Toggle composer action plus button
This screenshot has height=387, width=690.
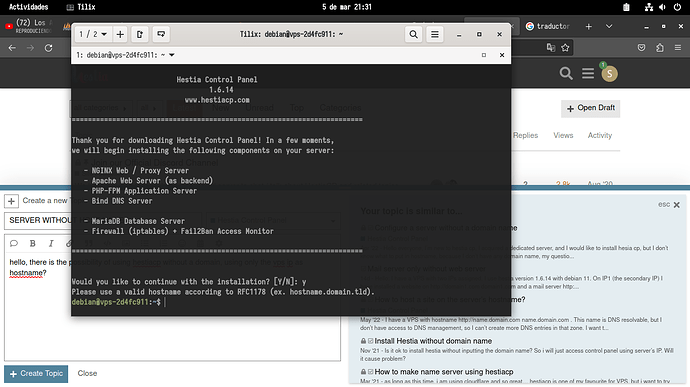click(11, 201)
